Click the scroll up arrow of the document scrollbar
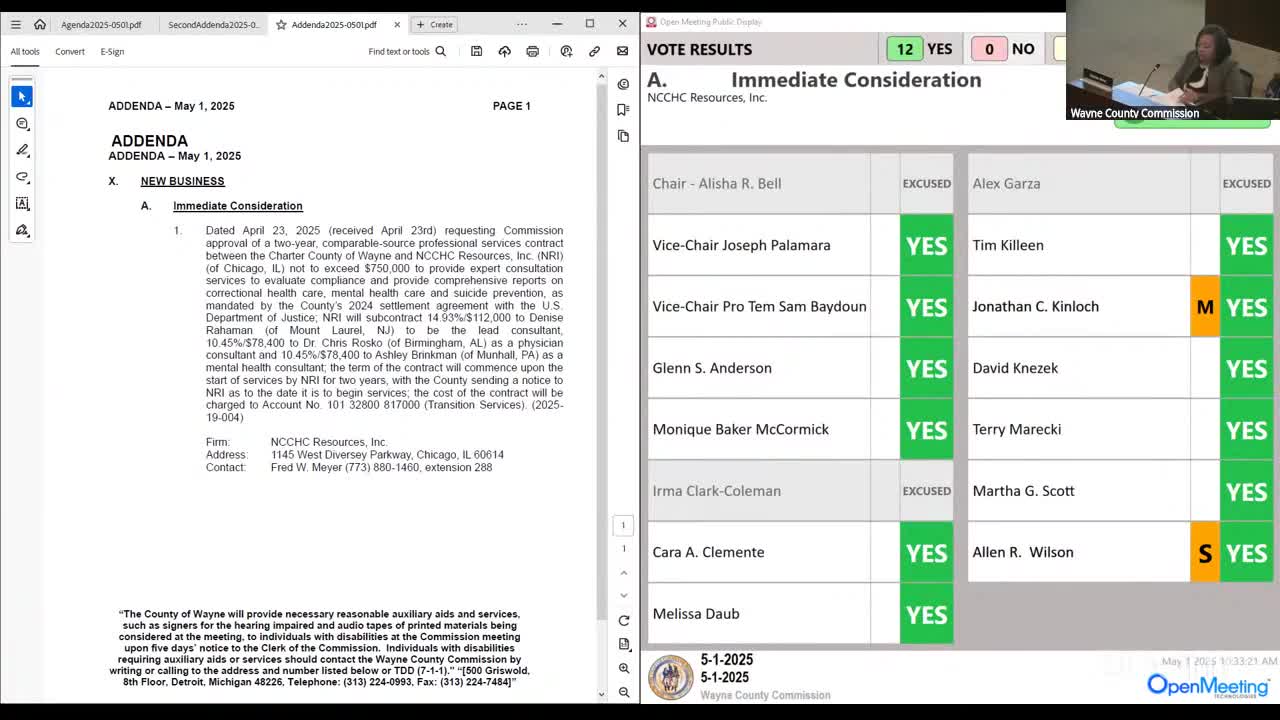Viewport: 1280px width, 720px height. coord(601,78)
